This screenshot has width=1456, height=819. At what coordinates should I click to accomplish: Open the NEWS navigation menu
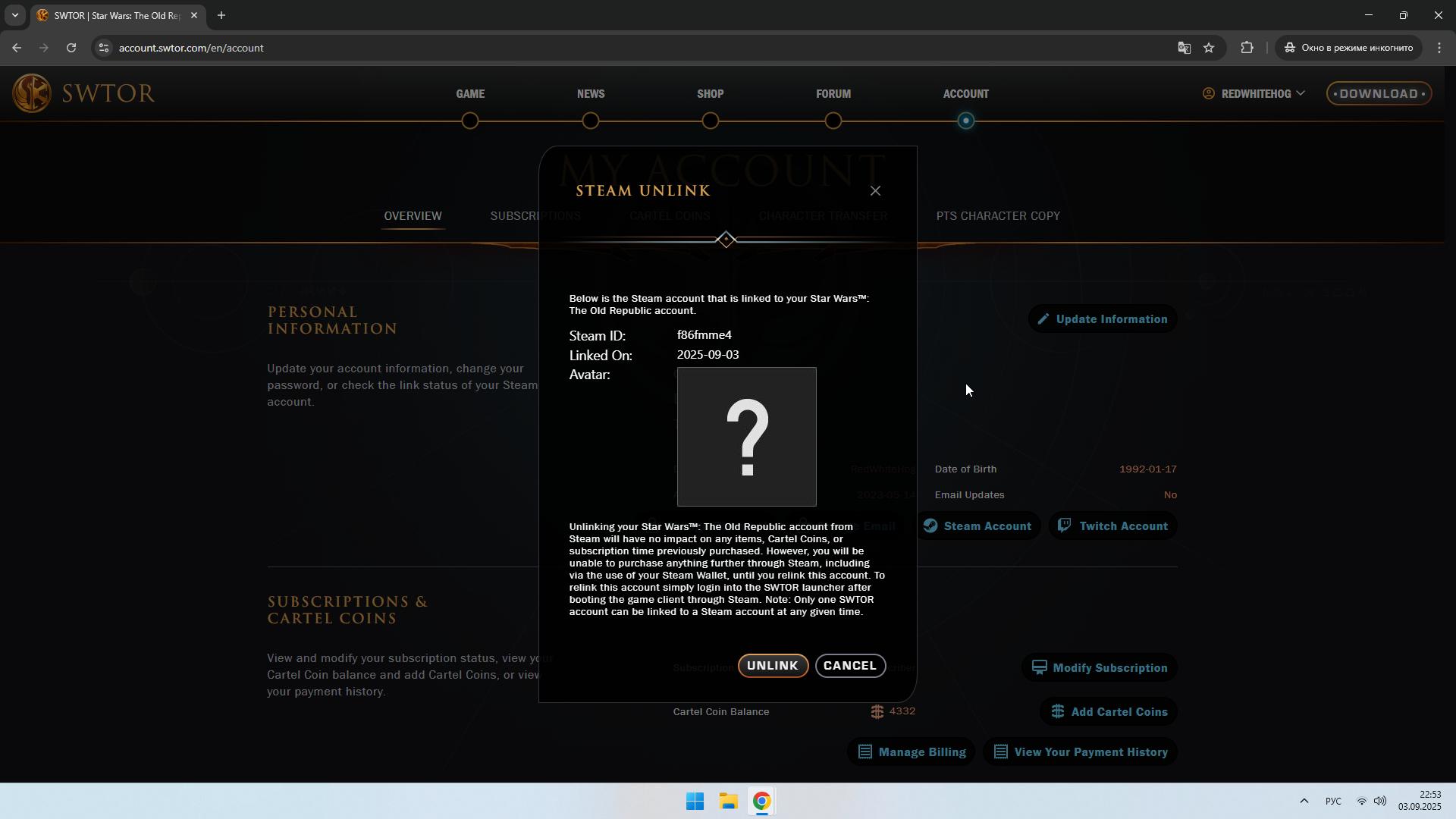[591, 94]
